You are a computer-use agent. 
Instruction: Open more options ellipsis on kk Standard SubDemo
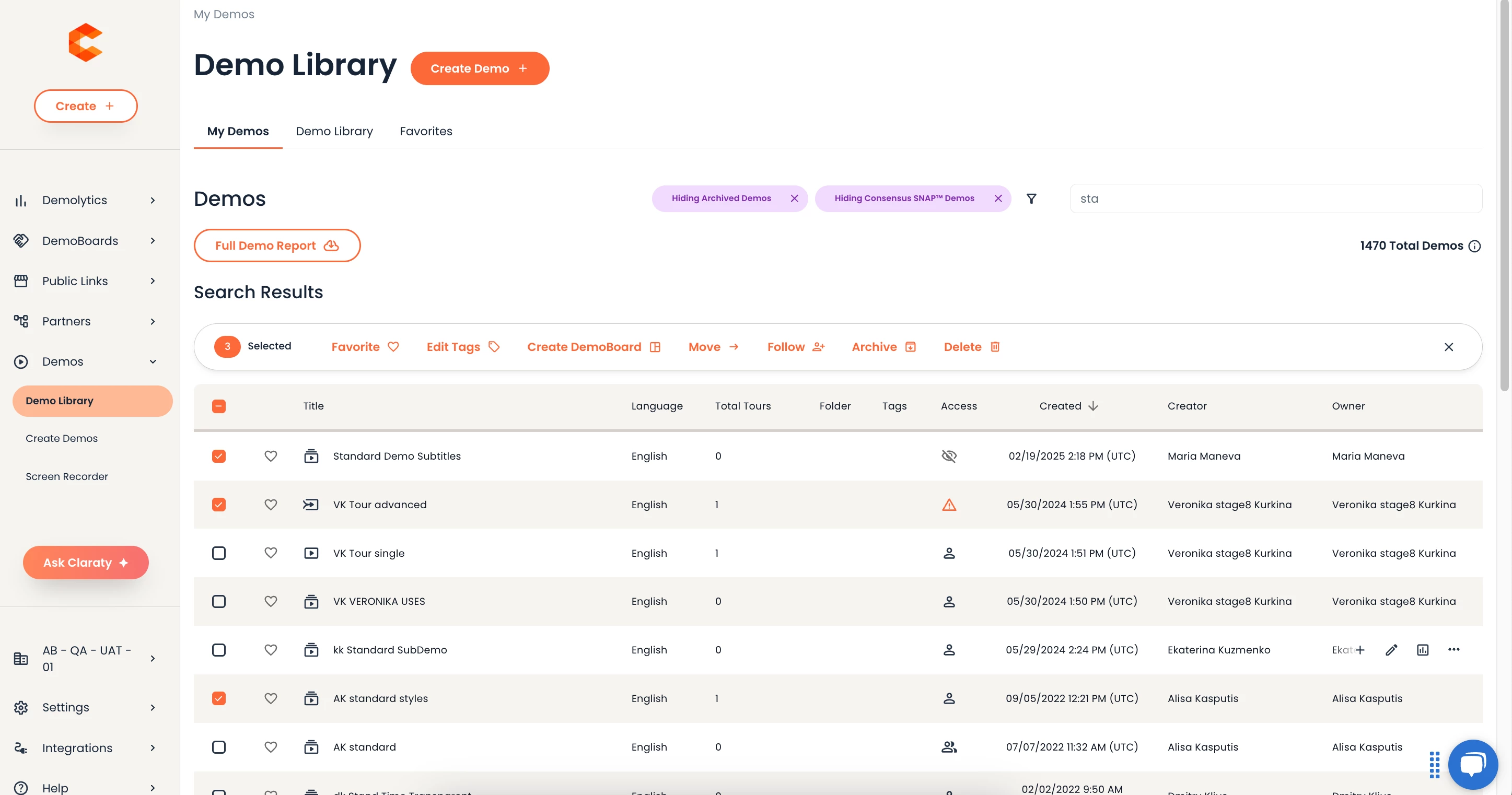tap(1454, 649)
